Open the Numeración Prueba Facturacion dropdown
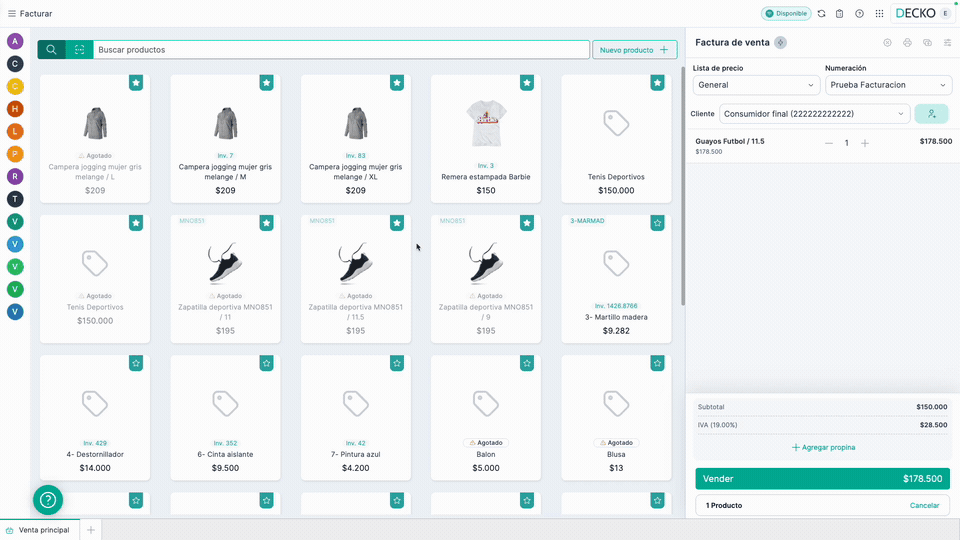 888,85
